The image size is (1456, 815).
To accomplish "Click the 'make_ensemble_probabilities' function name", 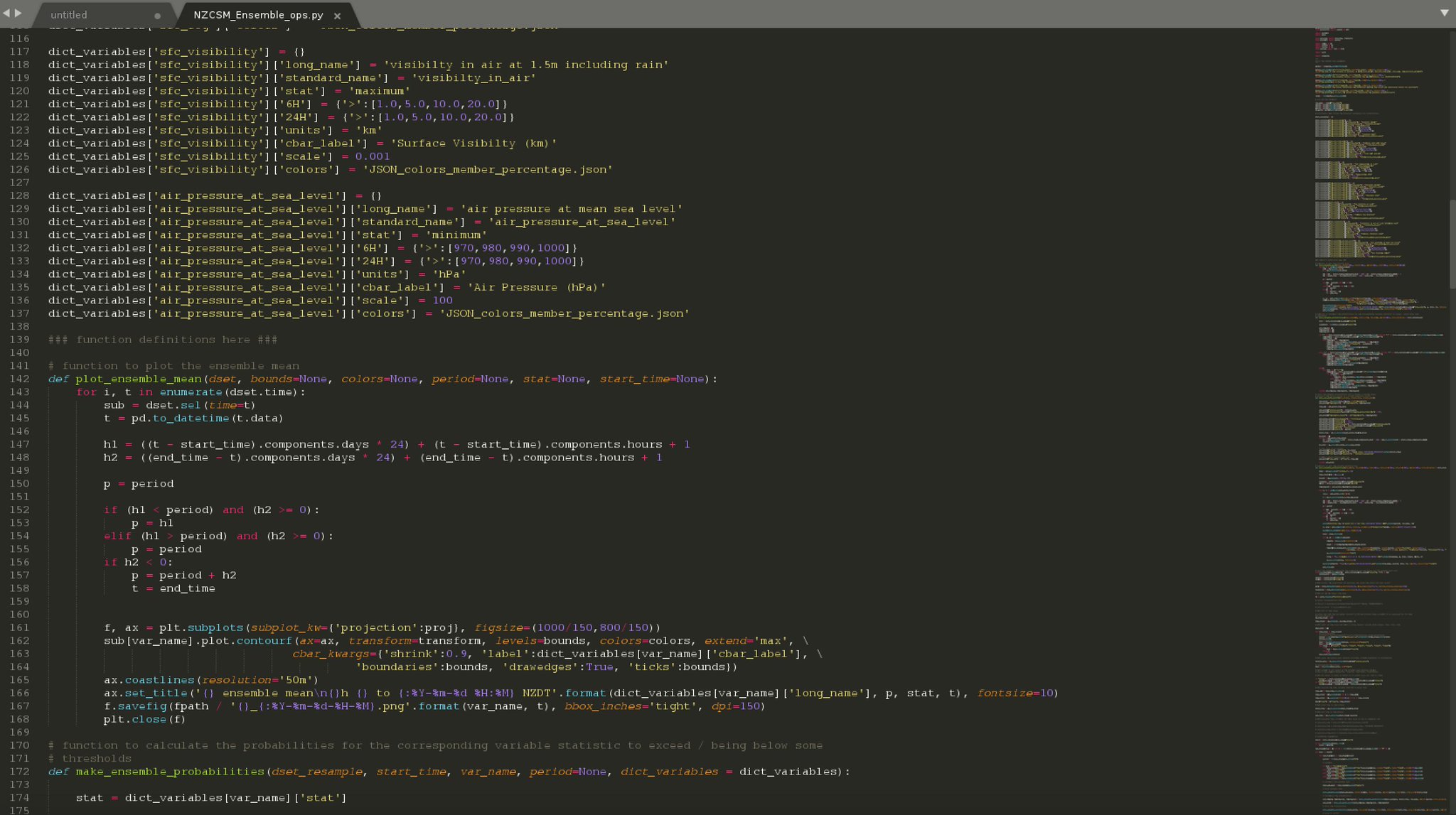I will [170, 772].
